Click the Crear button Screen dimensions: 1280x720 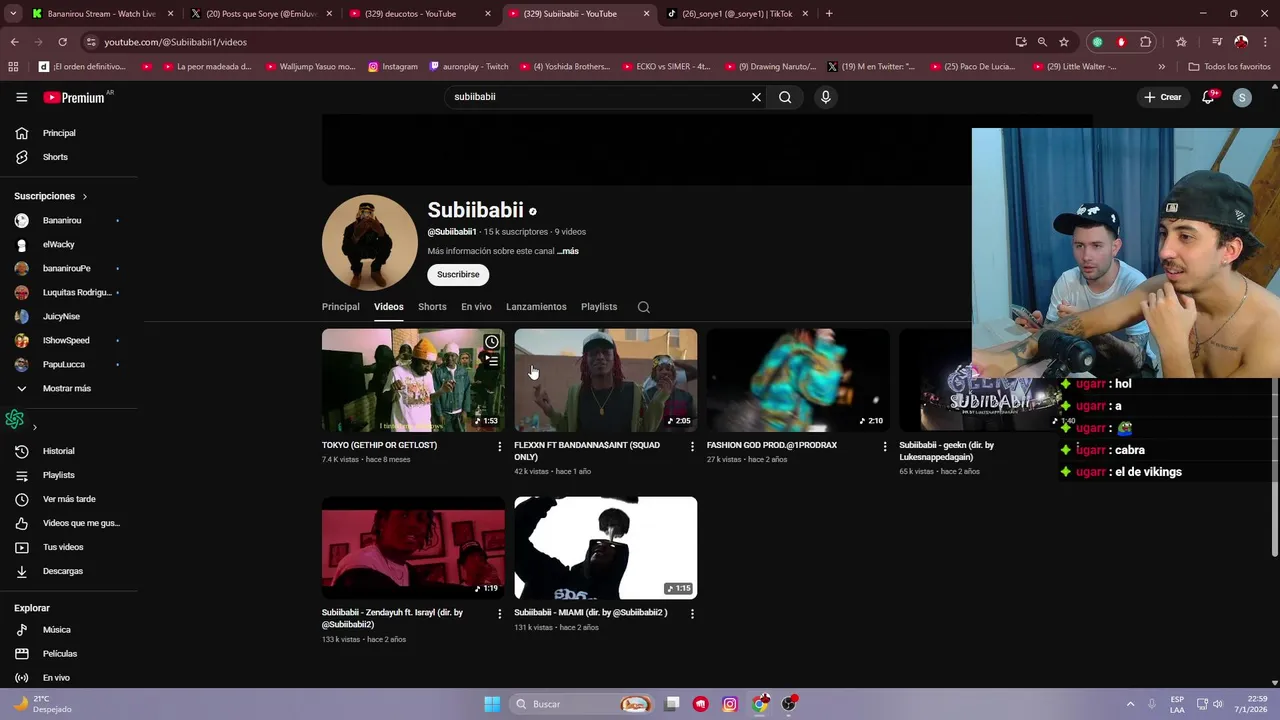point(1162,97)
